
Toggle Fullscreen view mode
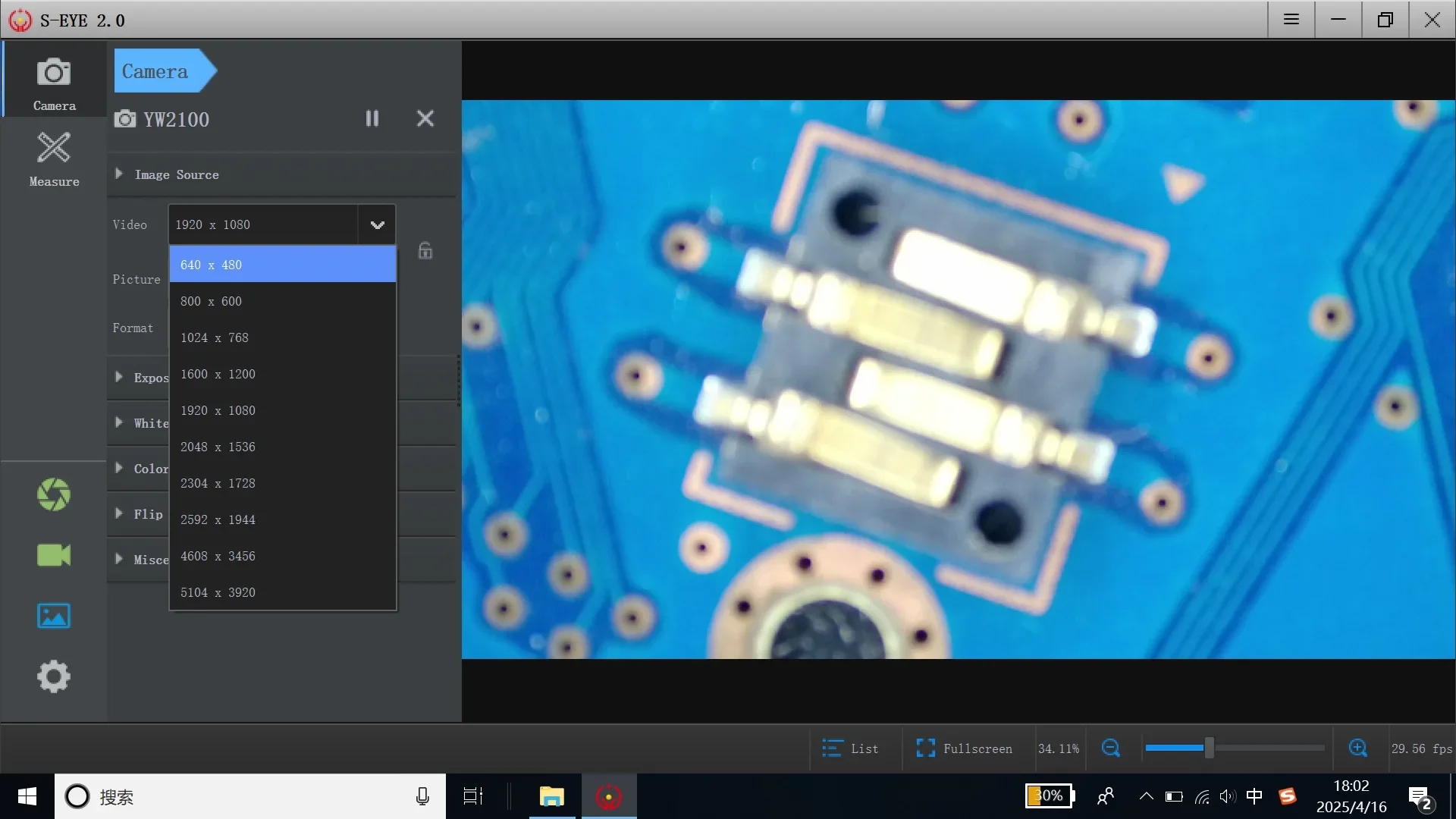click(x=964, y=748)
